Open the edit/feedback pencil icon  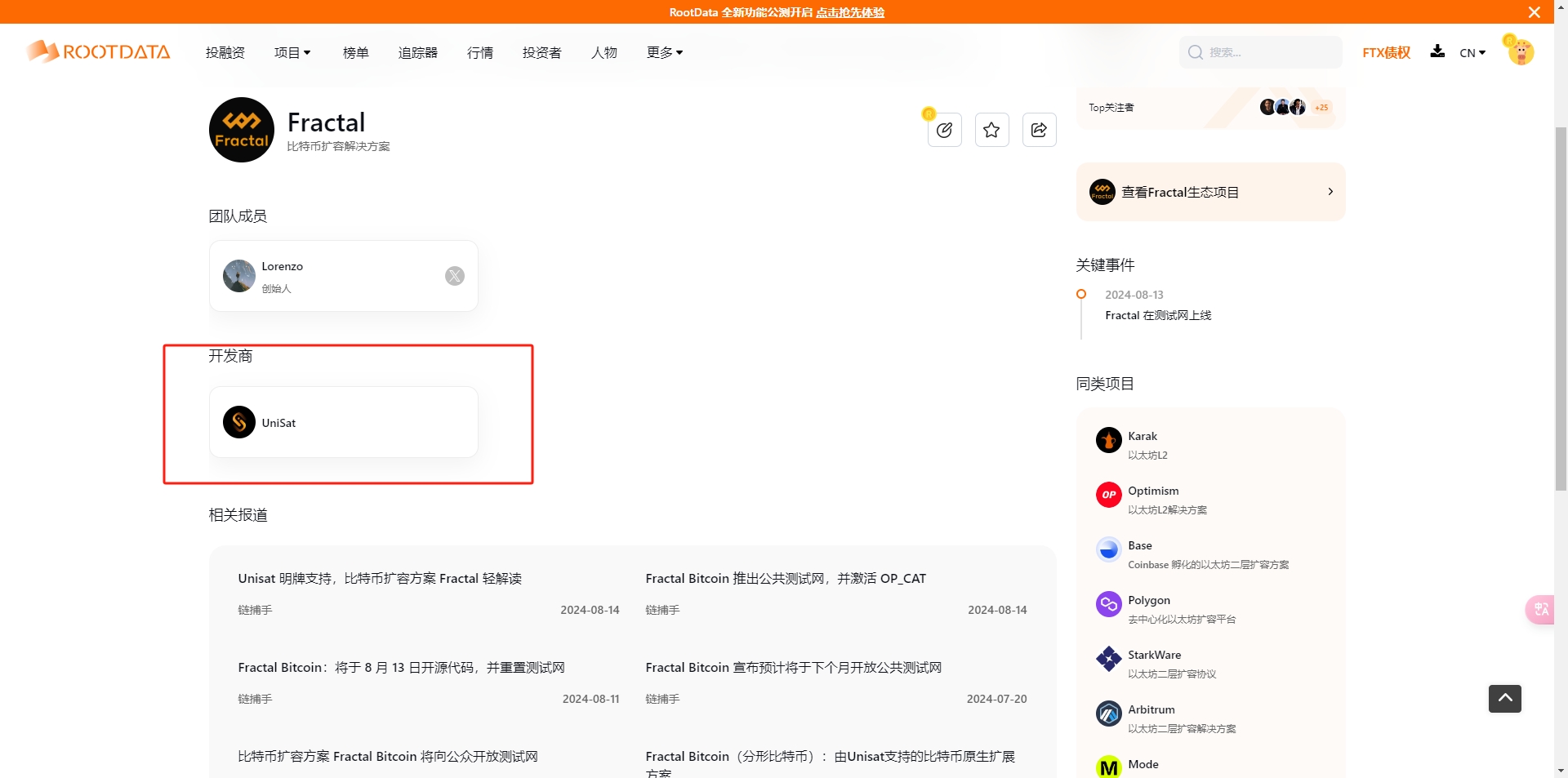945,130
